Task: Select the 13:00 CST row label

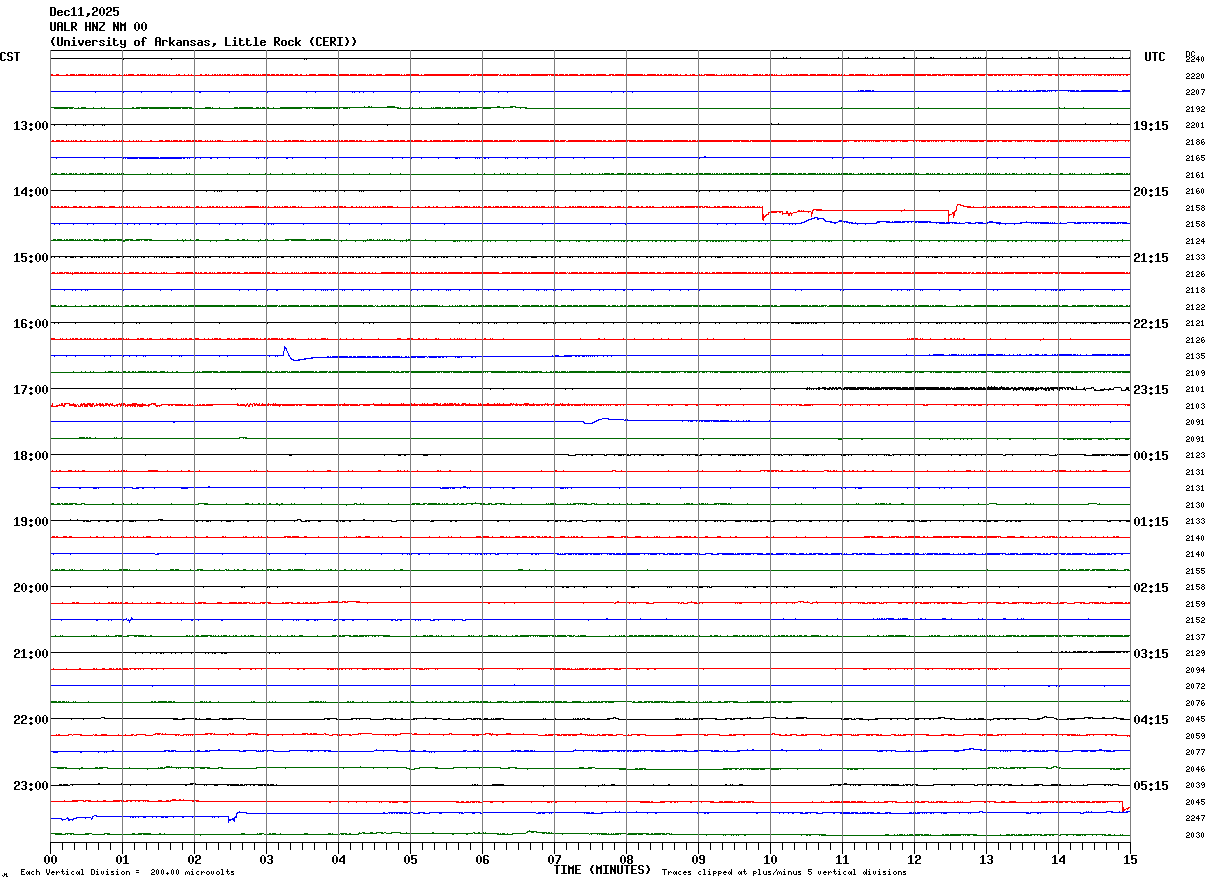Action: [x=30, y=125]
